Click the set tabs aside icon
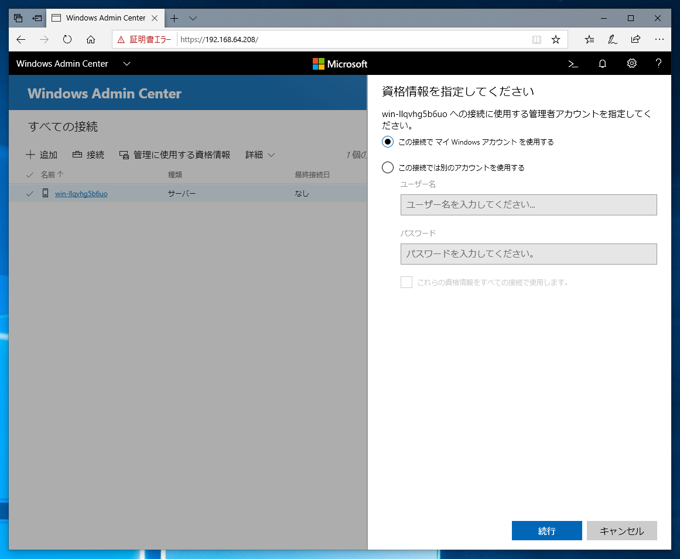The height and width of the screenshot is (559, 680). coord(38,18)
